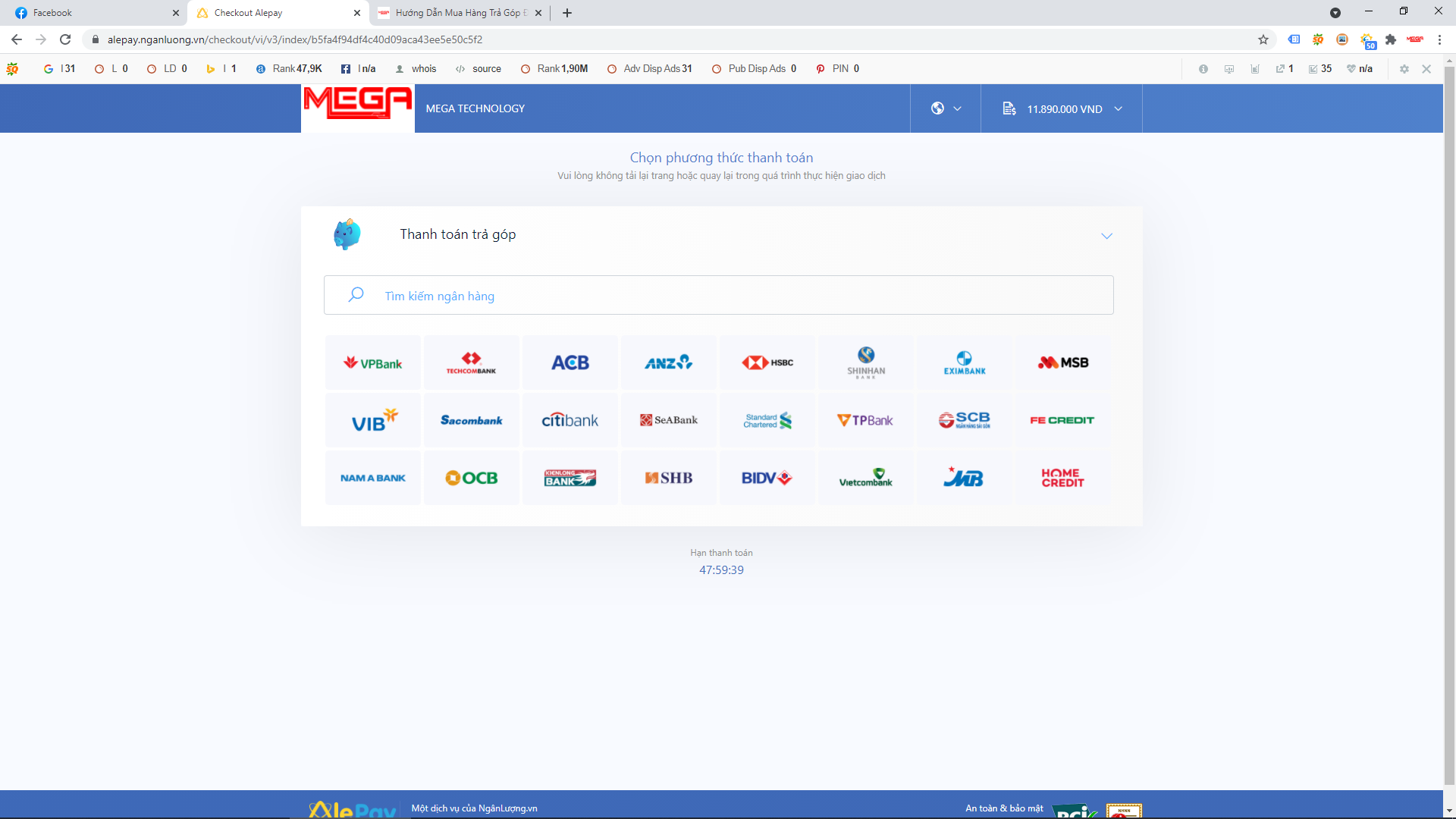Select Eximbank logo

(965, 363)
